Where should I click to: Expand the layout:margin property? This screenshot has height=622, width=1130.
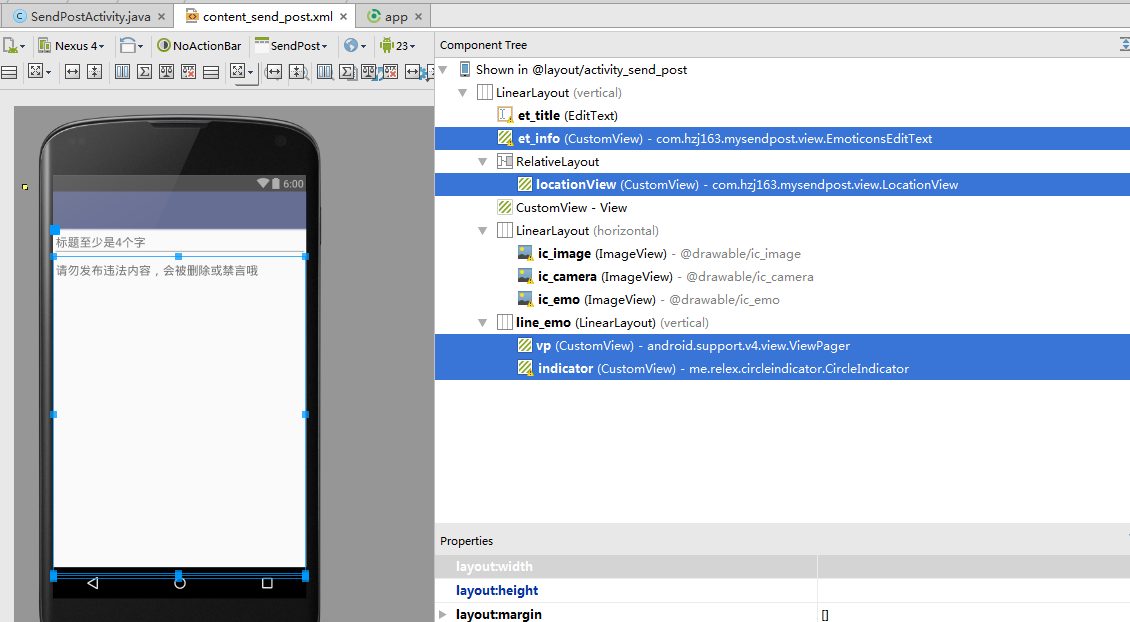(x=443, y=614)
